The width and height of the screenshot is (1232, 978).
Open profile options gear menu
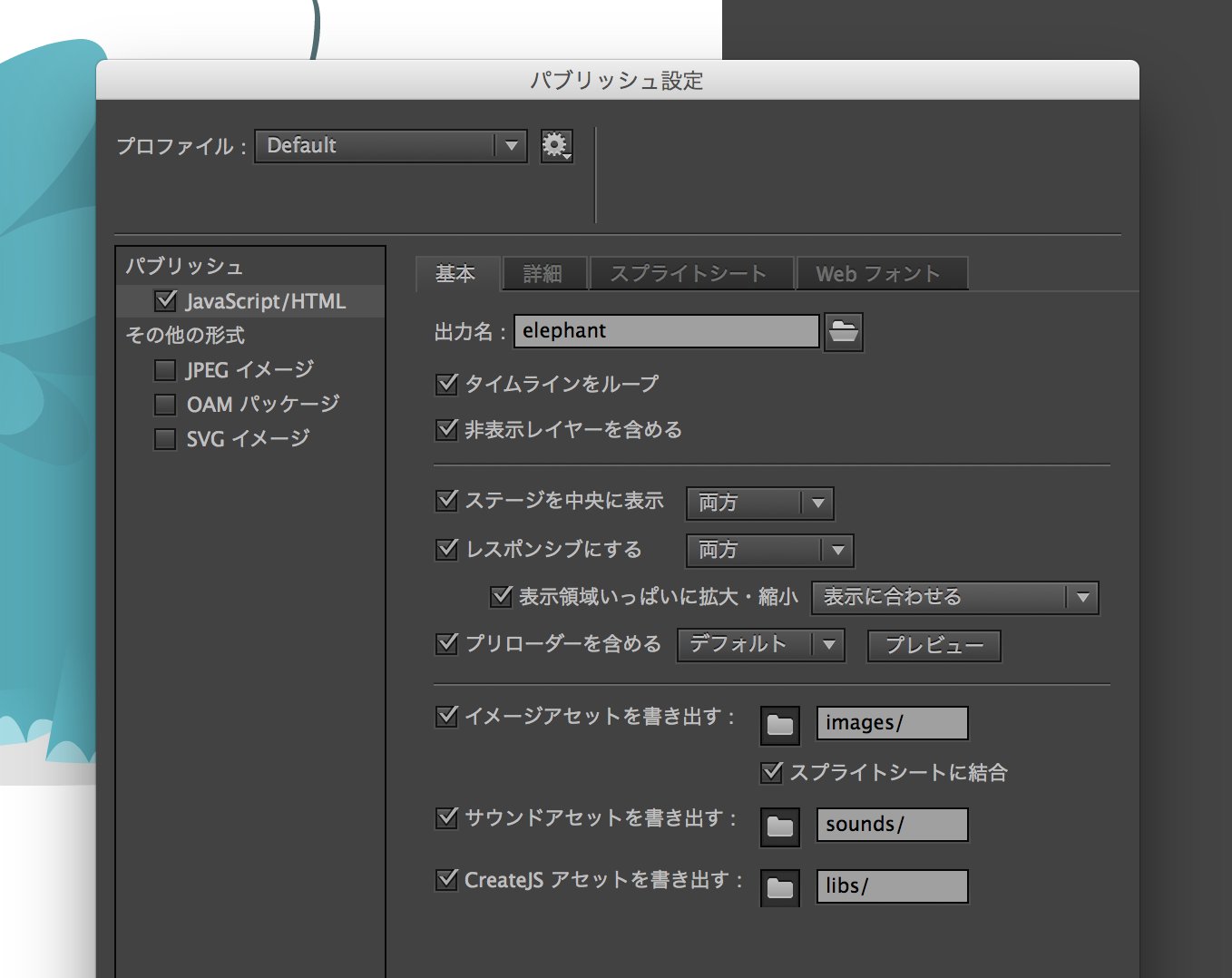(x=556, y=145)
